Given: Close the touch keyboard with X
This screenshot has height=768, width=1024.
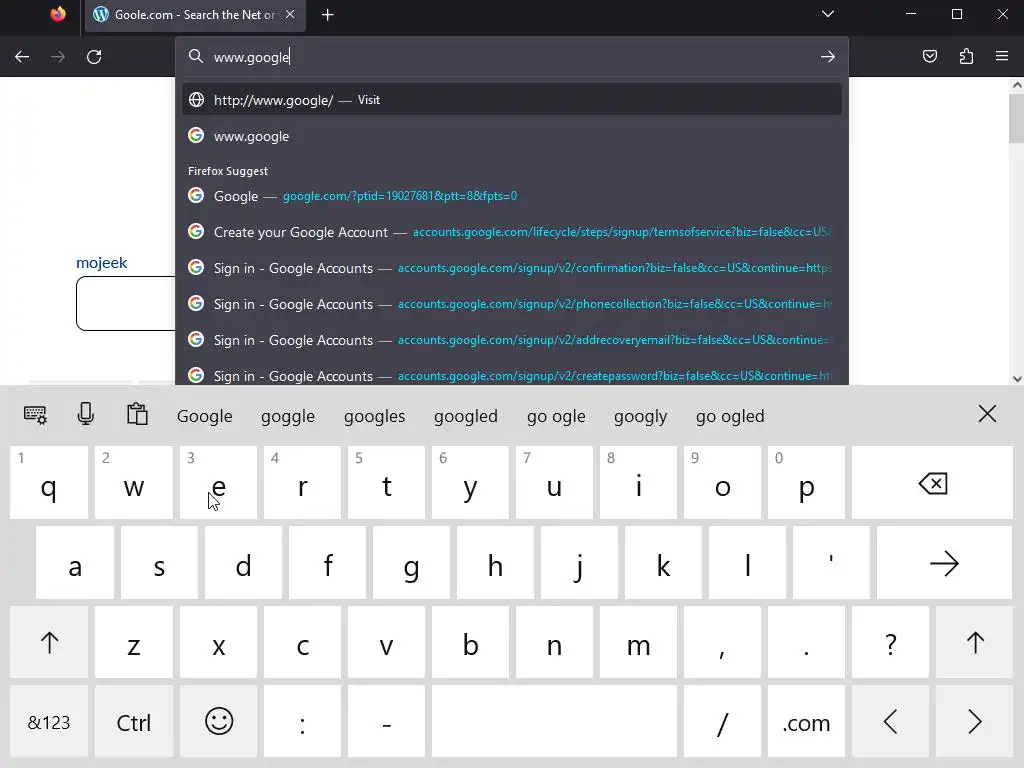Looking at the screenshot, I should pyautogui.click(x=987, y=413).
